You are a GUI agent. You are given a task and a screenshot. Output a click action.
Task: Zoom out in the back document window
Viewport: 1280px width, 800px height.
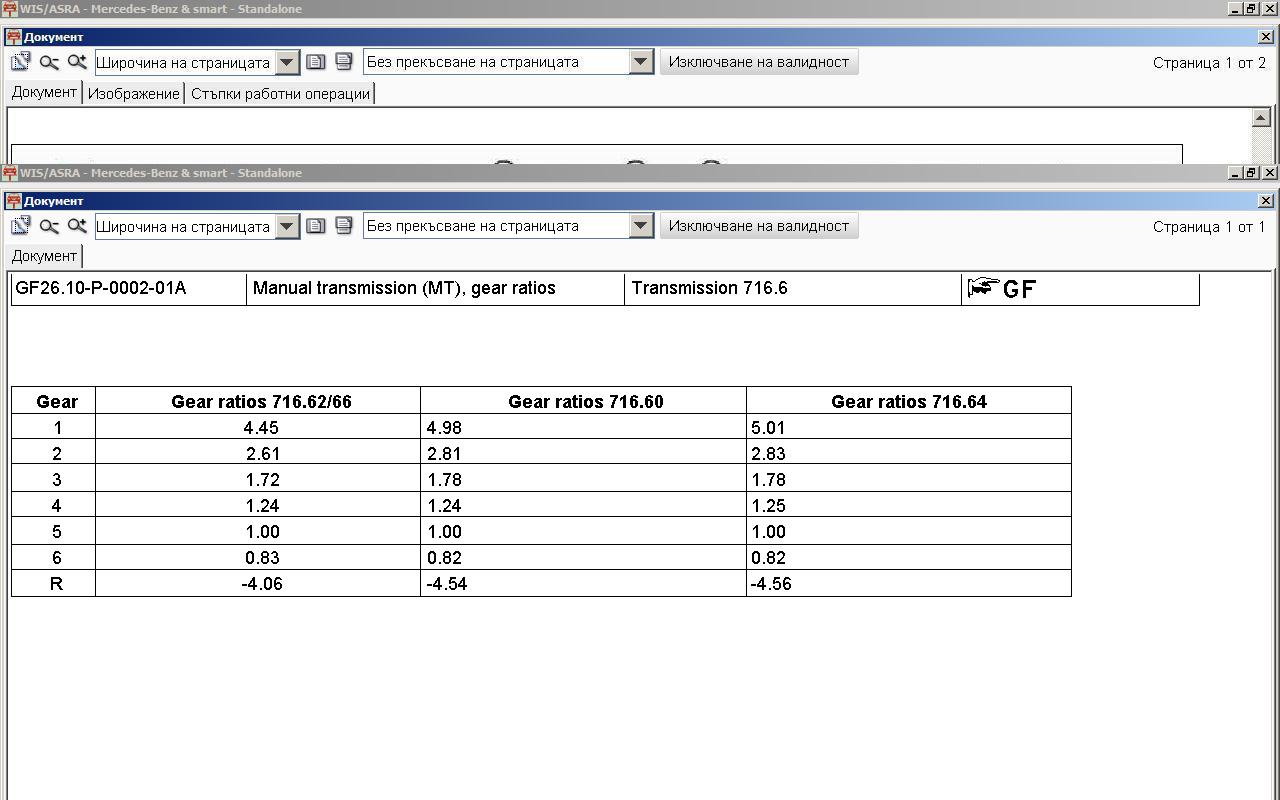(49, 62)
